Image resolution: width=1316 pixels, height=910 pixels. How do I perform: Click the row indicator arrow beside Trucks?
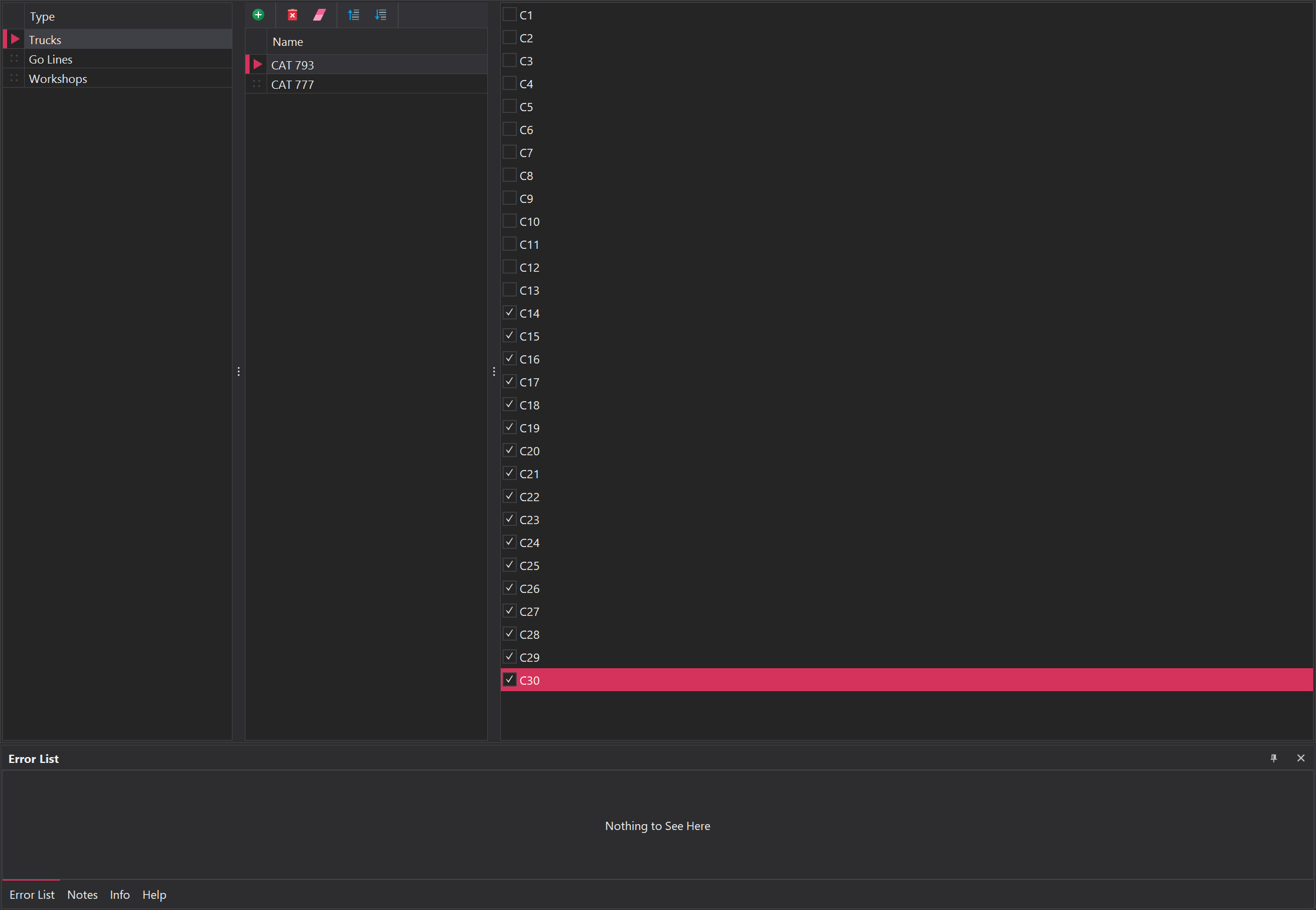[16, 39]
